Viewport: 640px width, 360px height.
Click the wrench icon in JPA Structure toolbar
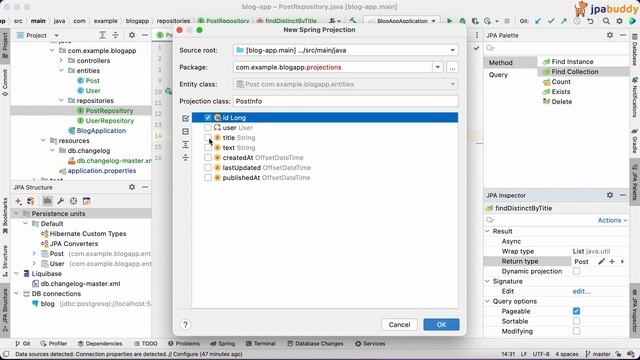tap(60, 201)
